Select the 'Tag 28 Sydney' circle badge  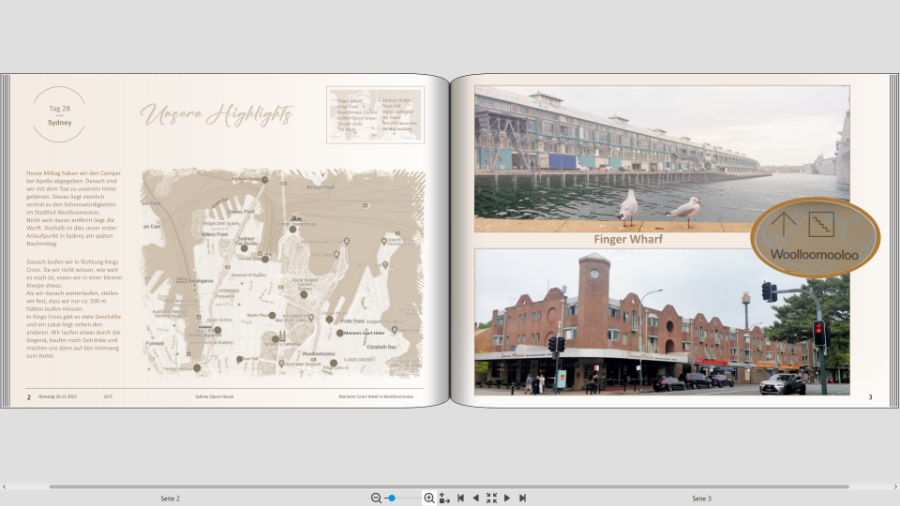pos(59,115)
